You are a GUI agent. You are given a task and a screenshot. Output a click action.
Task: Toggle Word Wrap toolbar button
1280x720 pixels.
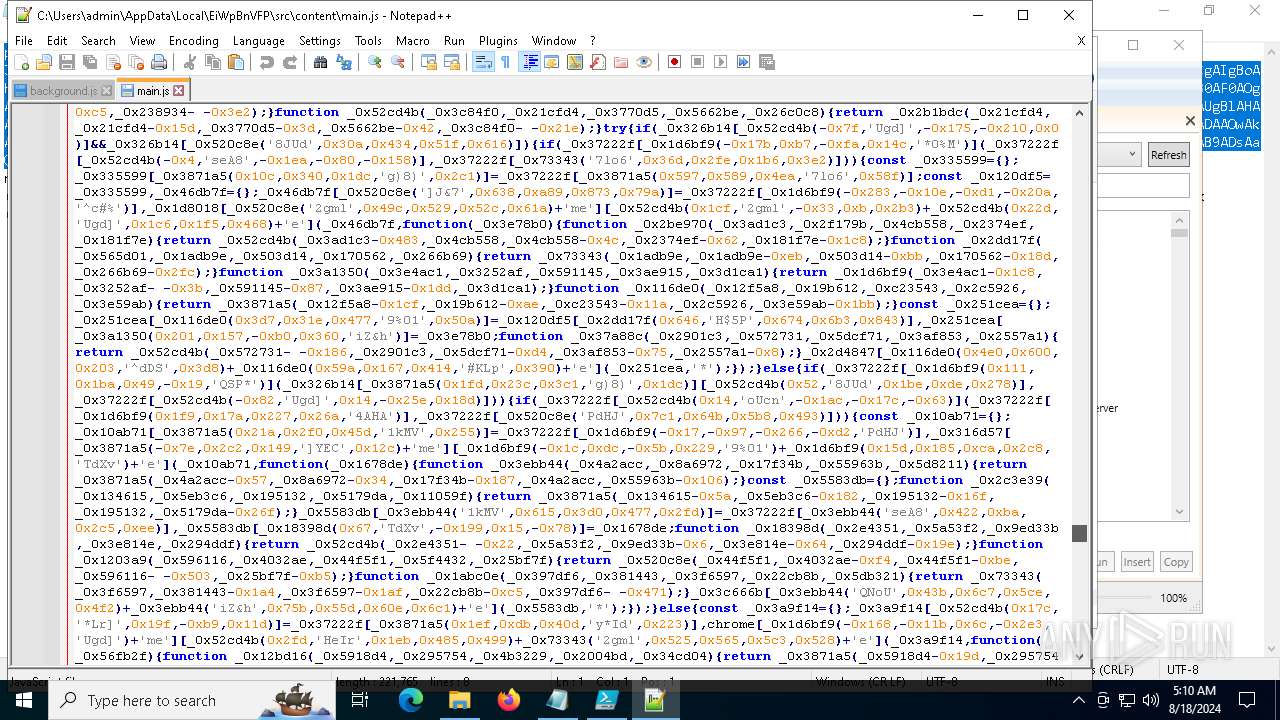483,62
